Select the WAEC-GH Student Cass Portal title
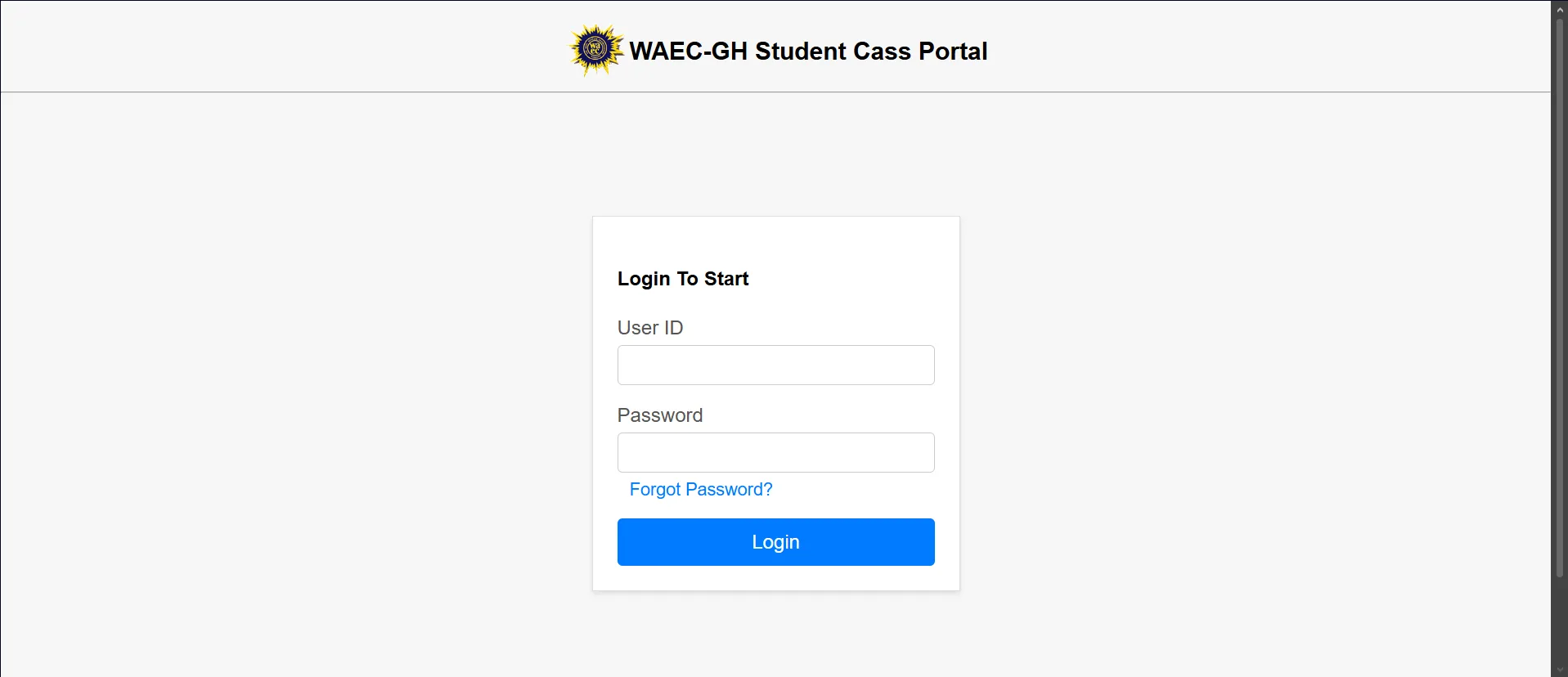Image resolution: width=1568 pixels, height=677 pixels. coord(808,51)
